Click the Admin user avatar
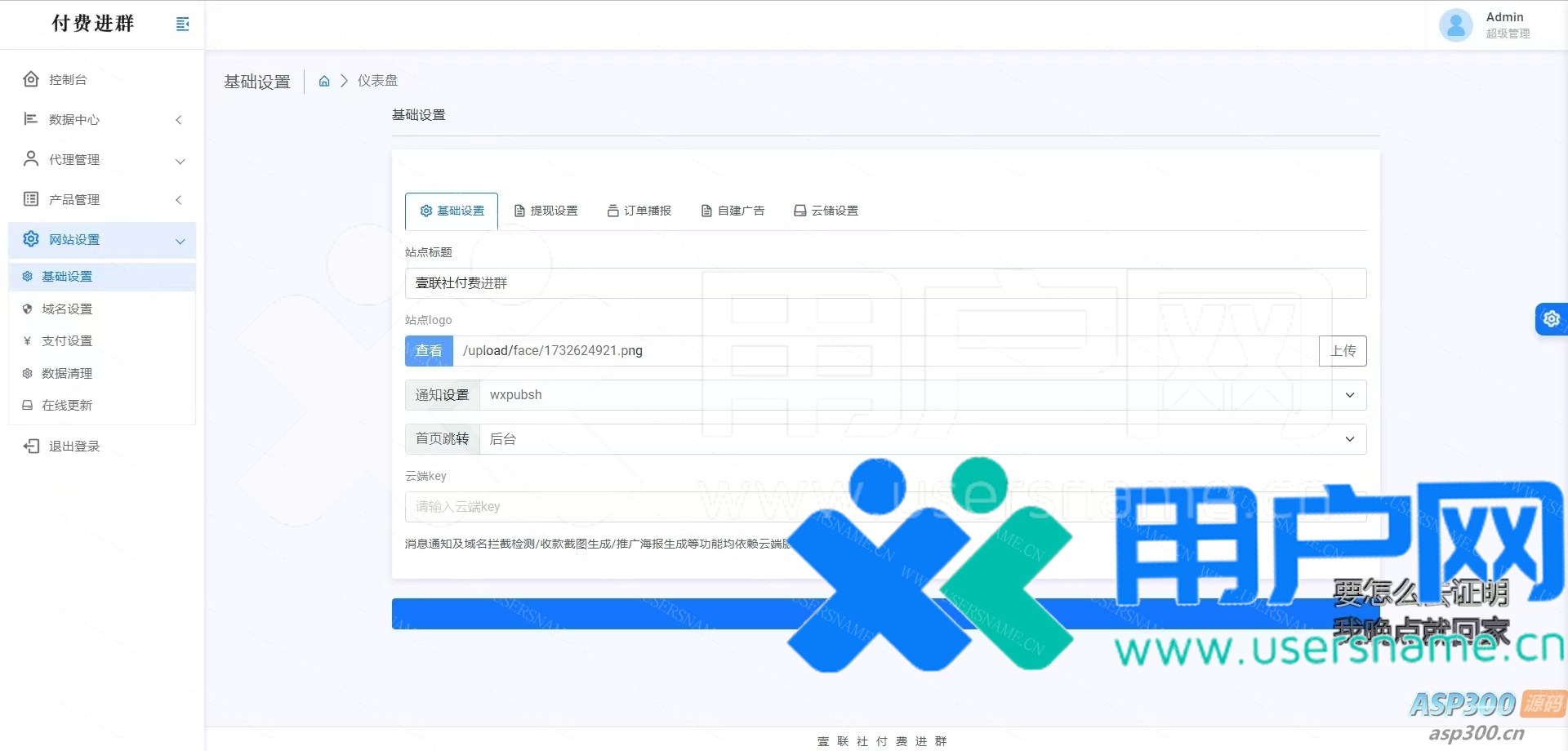The image size is (1568, 751). pyautogui.click(x=1455, y=24)
